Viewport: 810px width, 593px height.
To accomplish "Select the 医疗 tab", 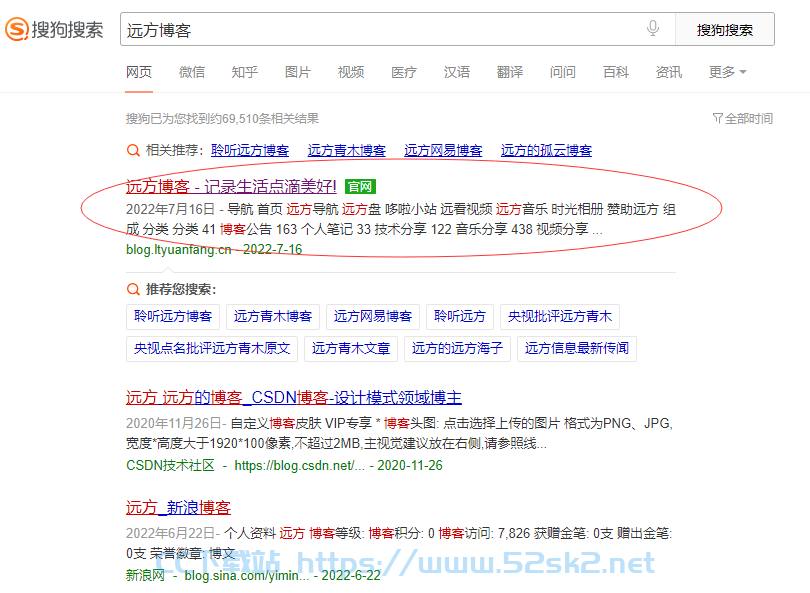I will click(404, 72).
